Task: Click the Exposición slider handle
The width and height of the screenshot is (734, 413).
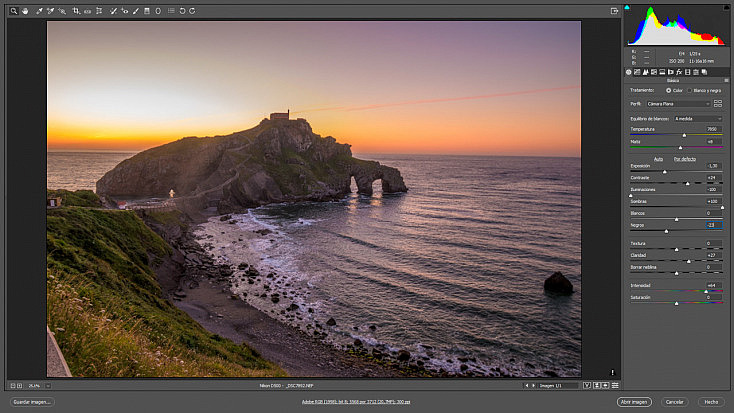Action: pyautogui.click(x=665, y=172)
